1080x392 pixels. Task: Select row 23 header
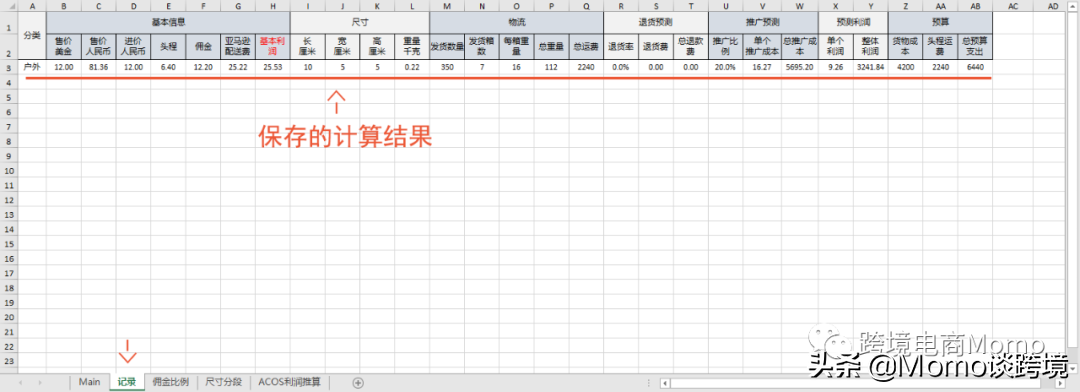(9, 361)
